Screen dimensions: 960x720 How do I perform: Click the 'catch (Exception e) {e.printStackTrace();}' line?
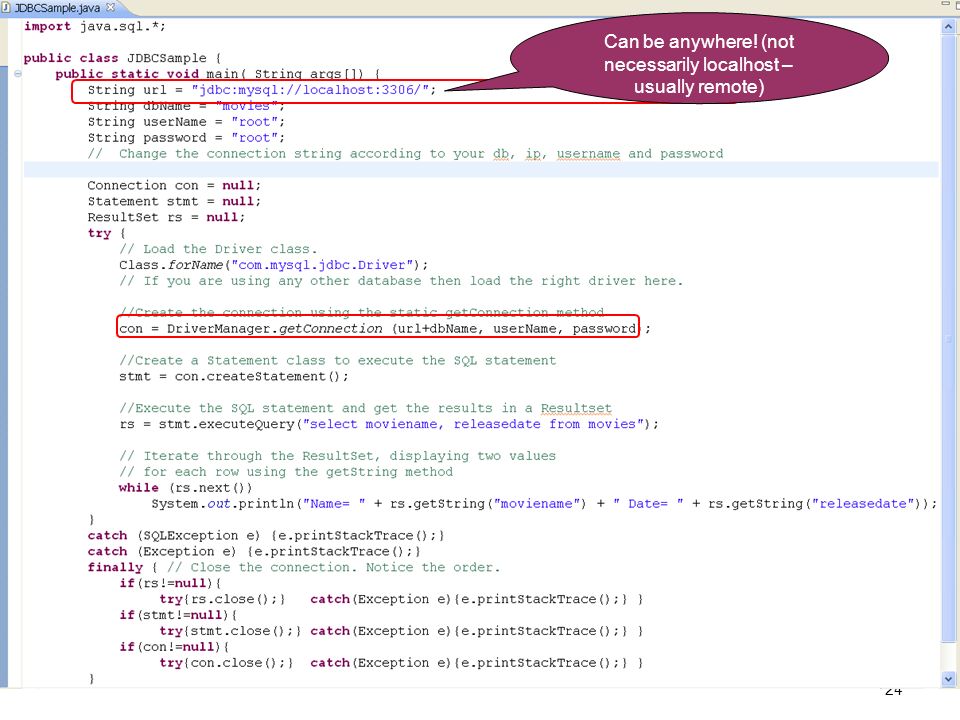[x=254, y=552]
